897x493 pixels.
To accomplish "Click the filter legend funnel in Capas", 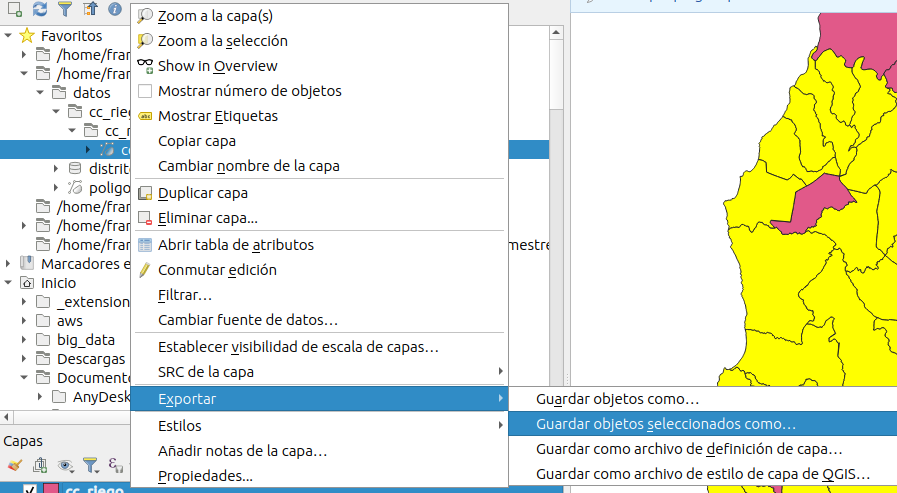I will point(91,465).
